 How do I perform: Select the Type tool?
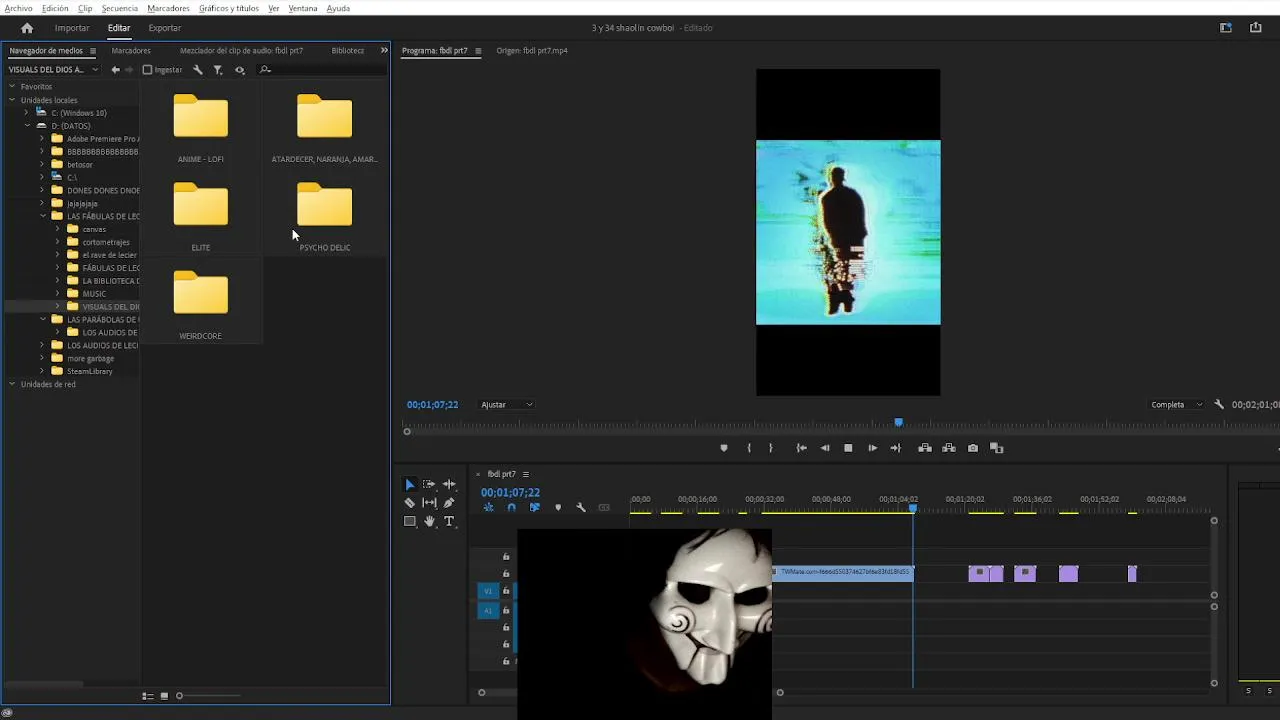(449, 521)
